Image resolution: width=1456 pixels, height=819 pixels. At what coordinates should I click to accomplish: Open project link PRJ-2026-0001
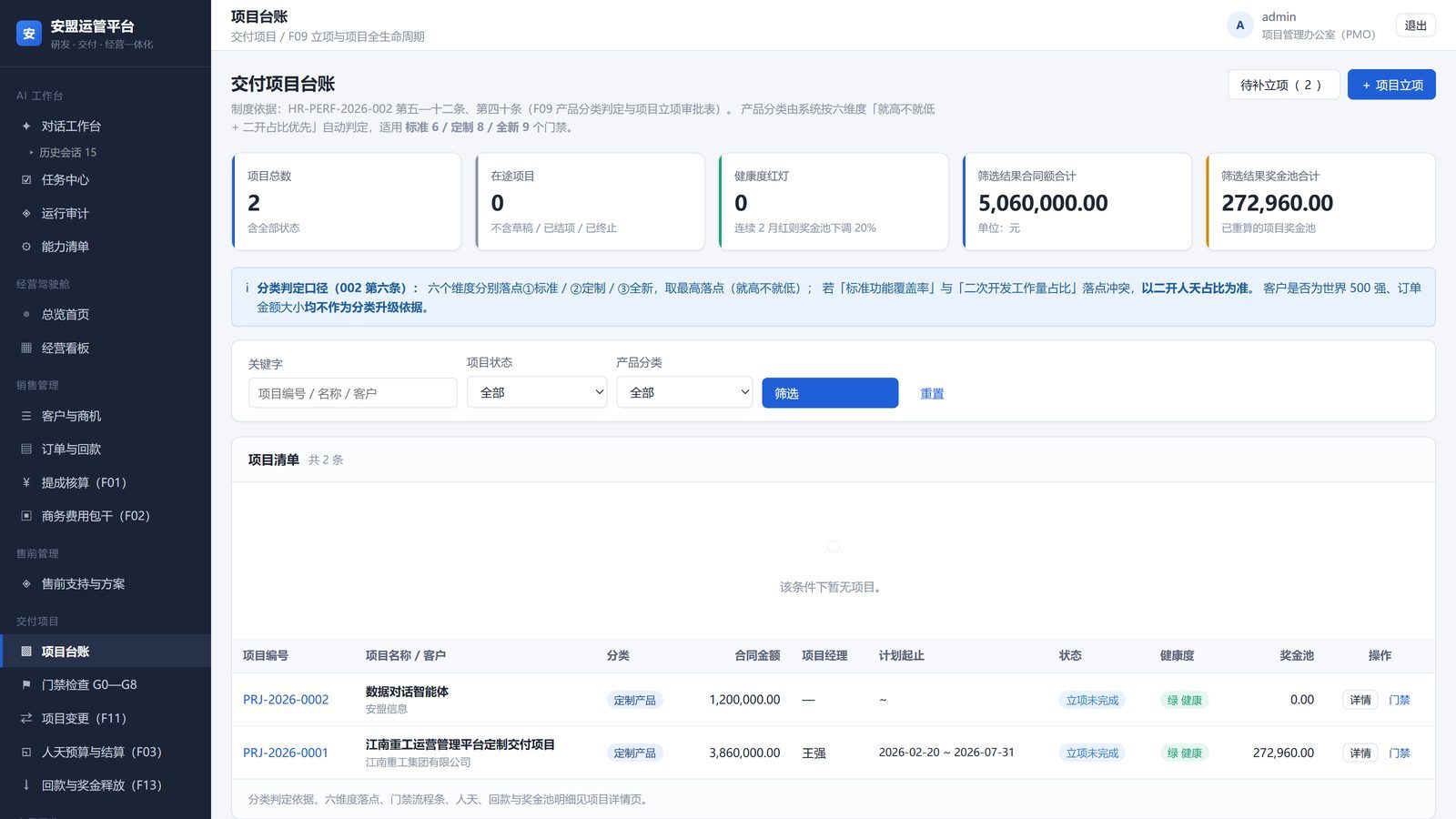click(x=286, y=753)
